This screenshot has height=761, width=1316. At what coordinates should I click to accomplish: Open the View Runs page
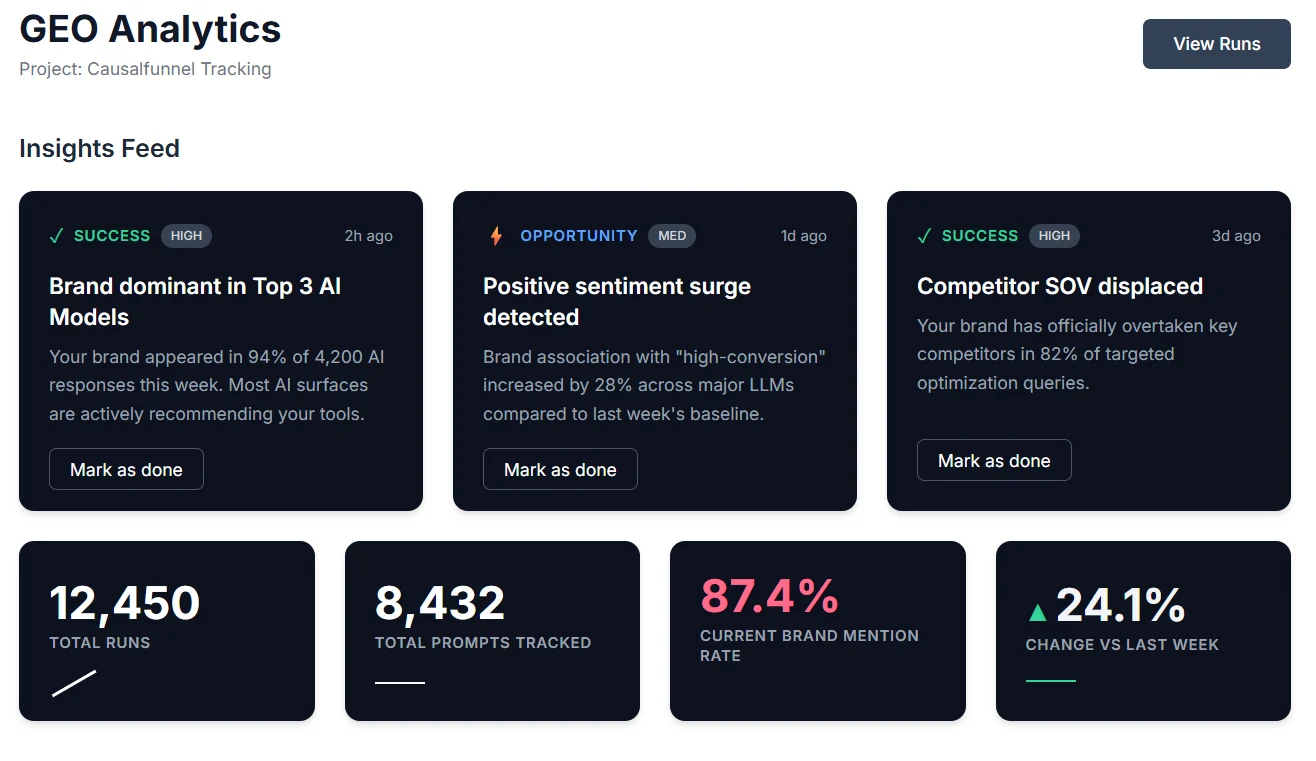pyautogui.click(x=1217, y=44)
